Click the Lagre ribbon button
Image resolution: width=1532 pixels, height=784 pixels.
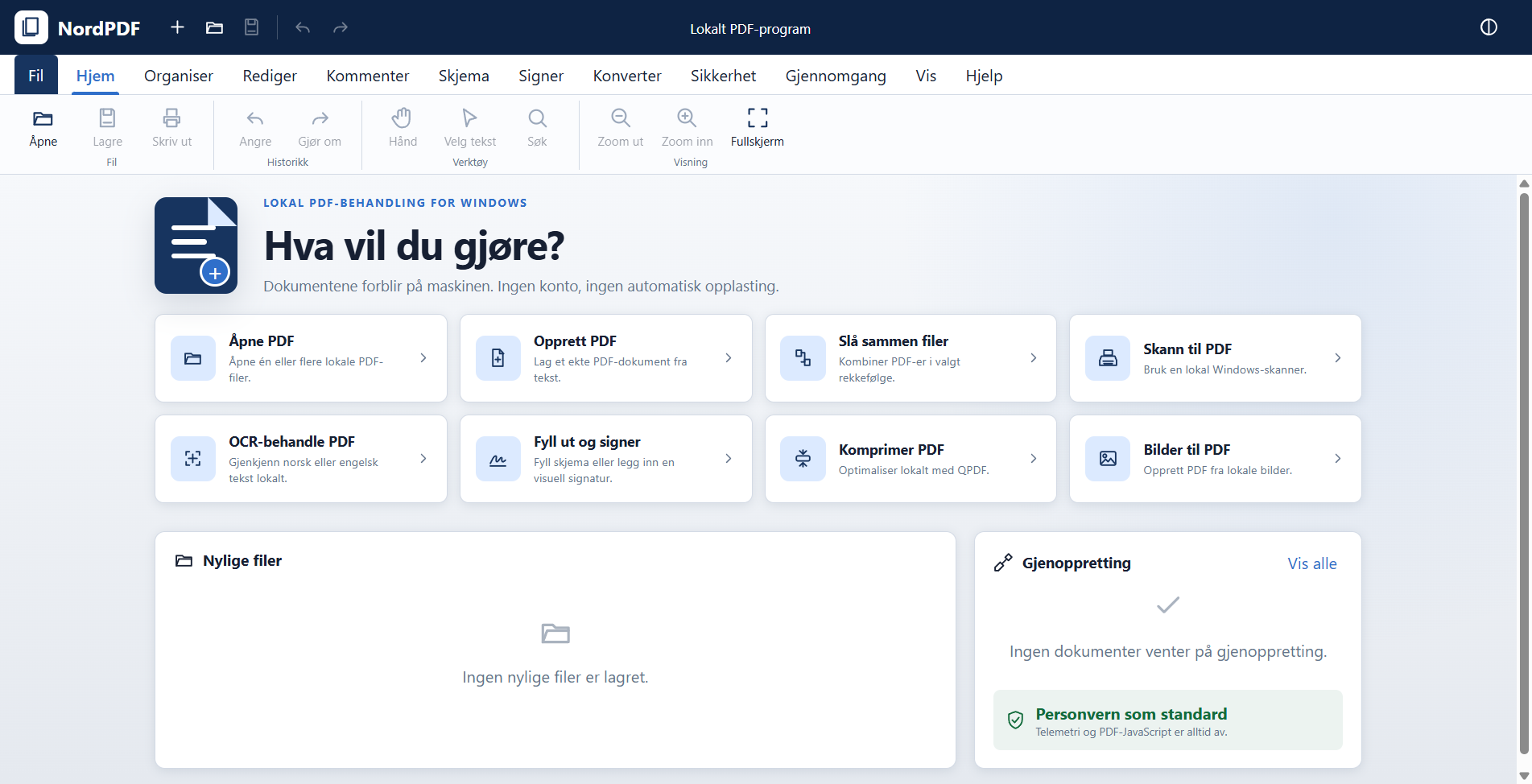(107, 128)
